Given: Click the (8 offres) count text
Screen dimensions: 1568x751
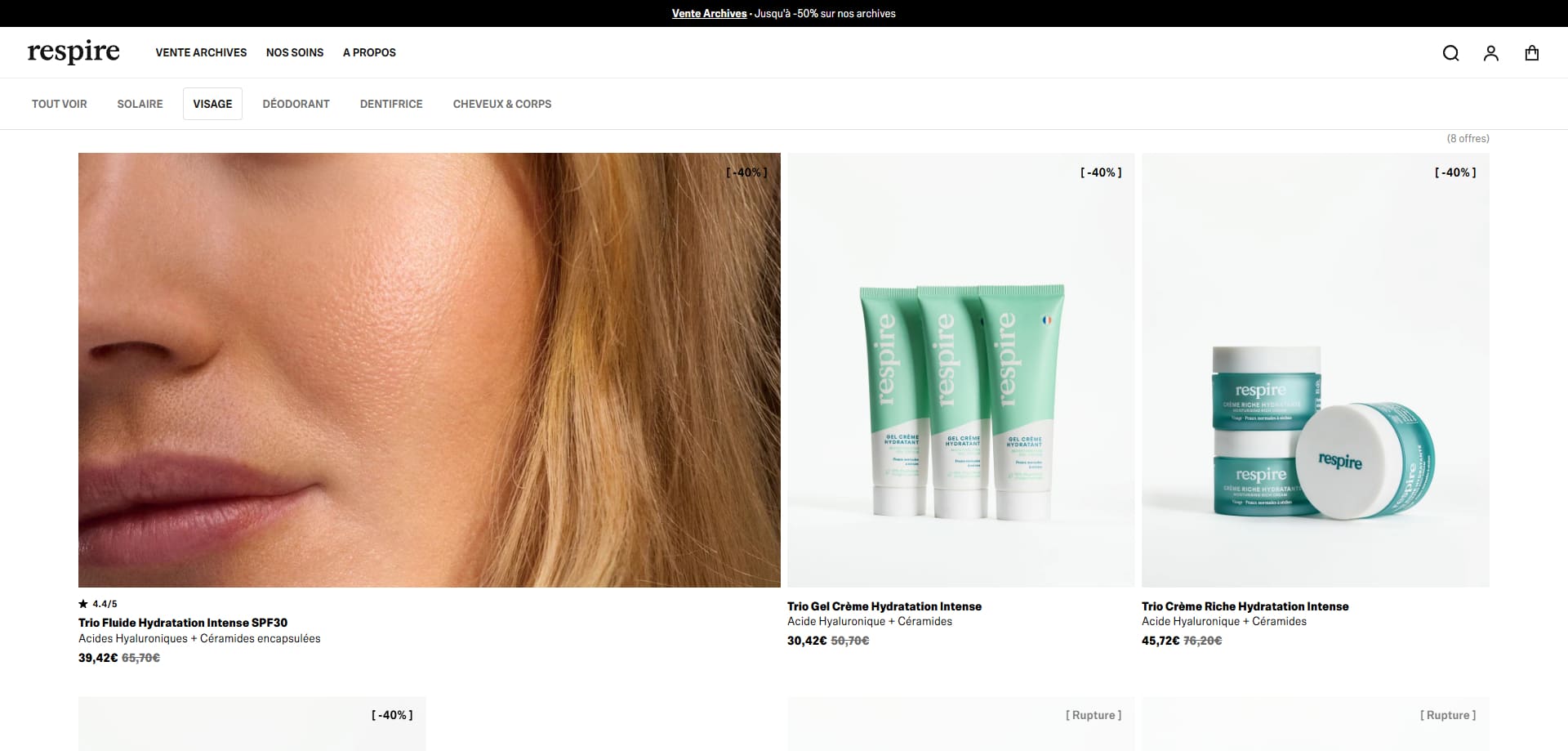Looking at the screenshot, I should pos(1468,139).
